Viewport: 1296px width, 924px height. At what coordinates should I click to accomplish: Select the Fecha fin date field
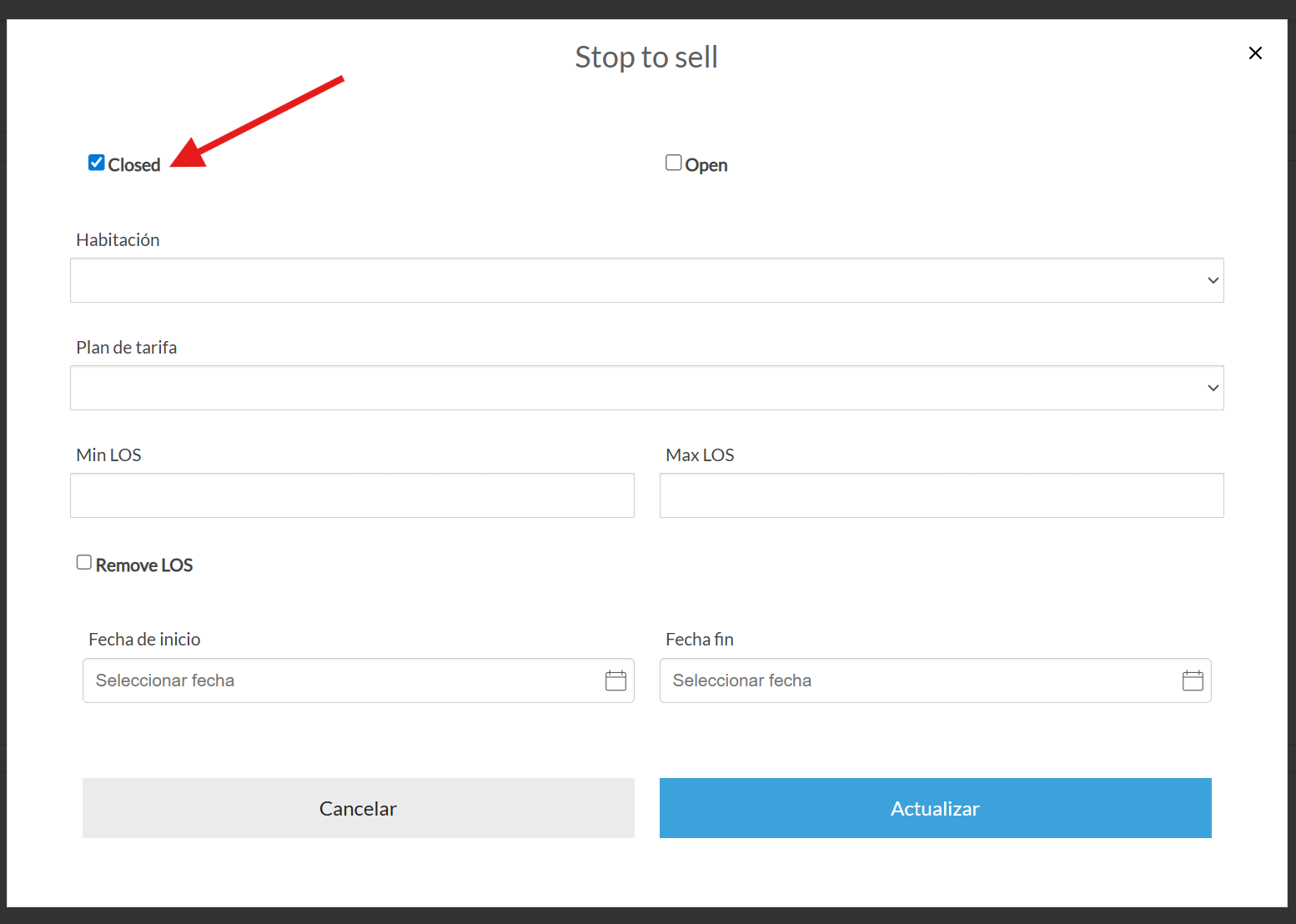(917, 680)
